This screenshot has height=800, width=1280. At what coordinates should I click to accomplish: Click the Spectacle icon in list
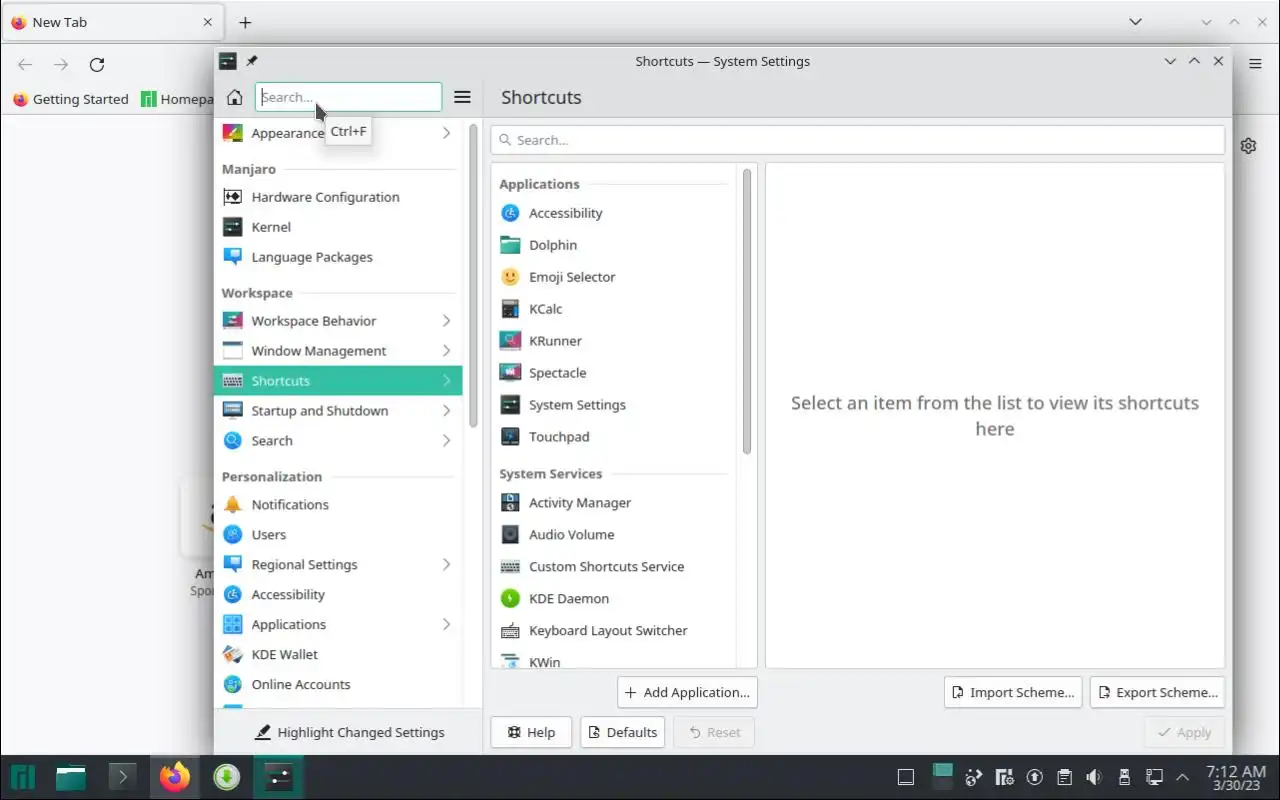[x=510, y=373]
